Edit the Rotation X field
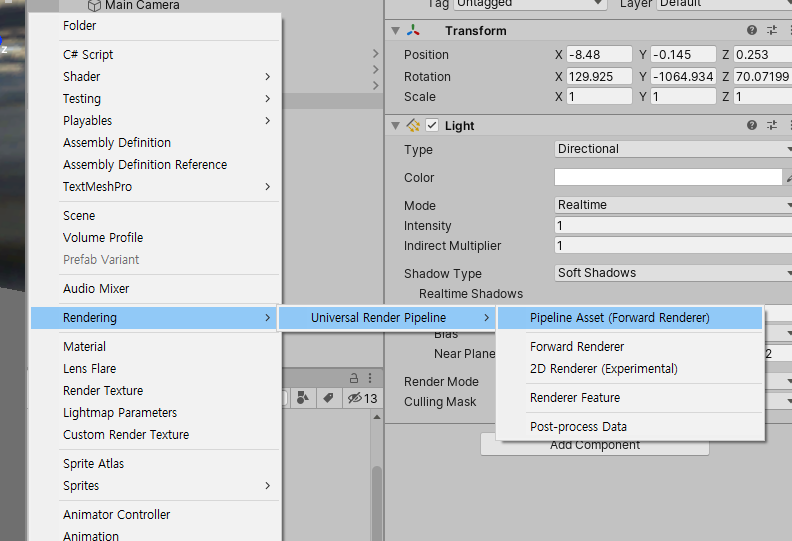Viewport: 792px width, 541px height. click(599, 76)
